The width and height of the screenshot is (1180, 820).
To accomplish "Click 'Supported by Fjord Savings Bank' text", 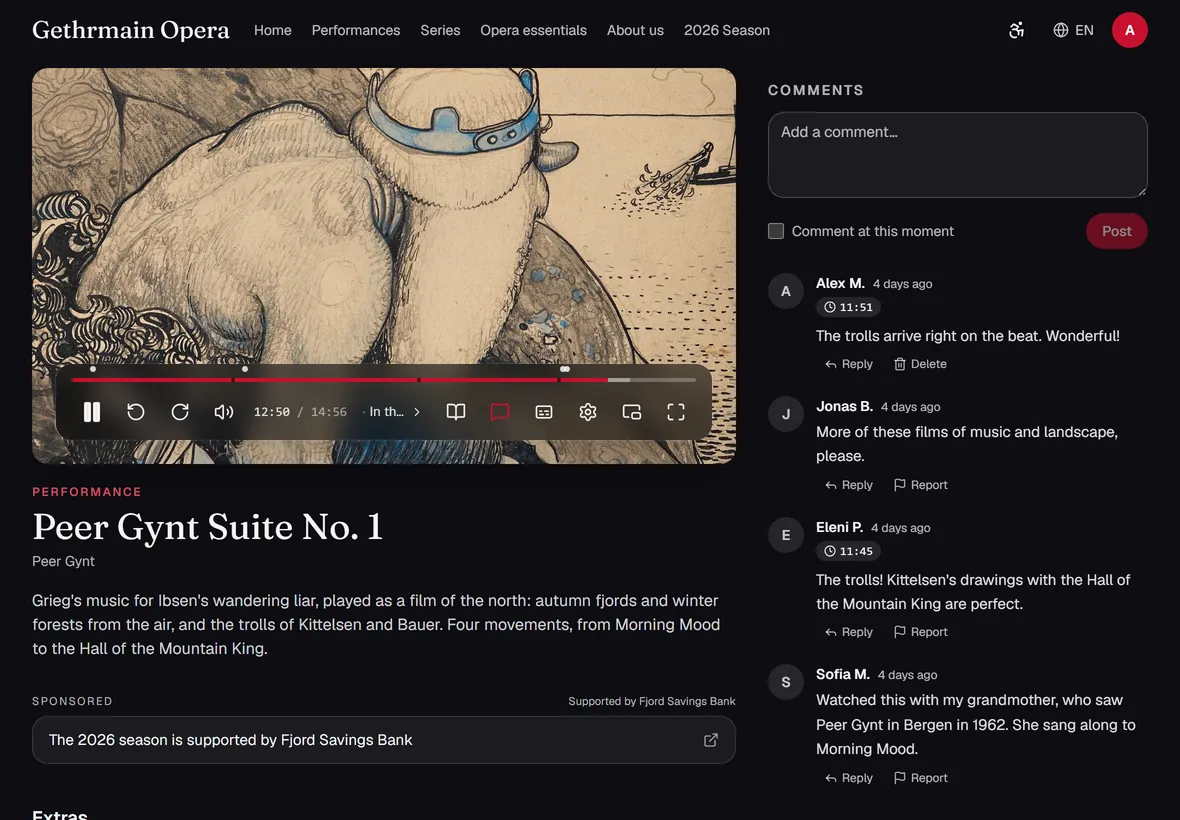I will pos(652,701).
